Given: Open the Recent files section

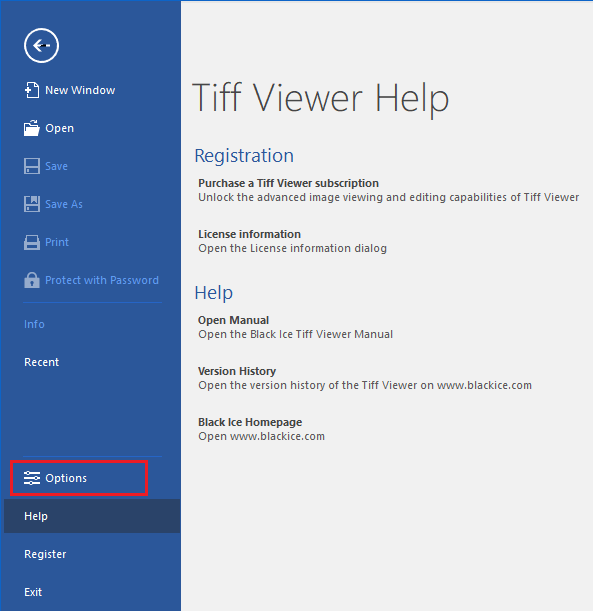Looking at the screenshot, I should pyautogui.click(x=42, y=362).
